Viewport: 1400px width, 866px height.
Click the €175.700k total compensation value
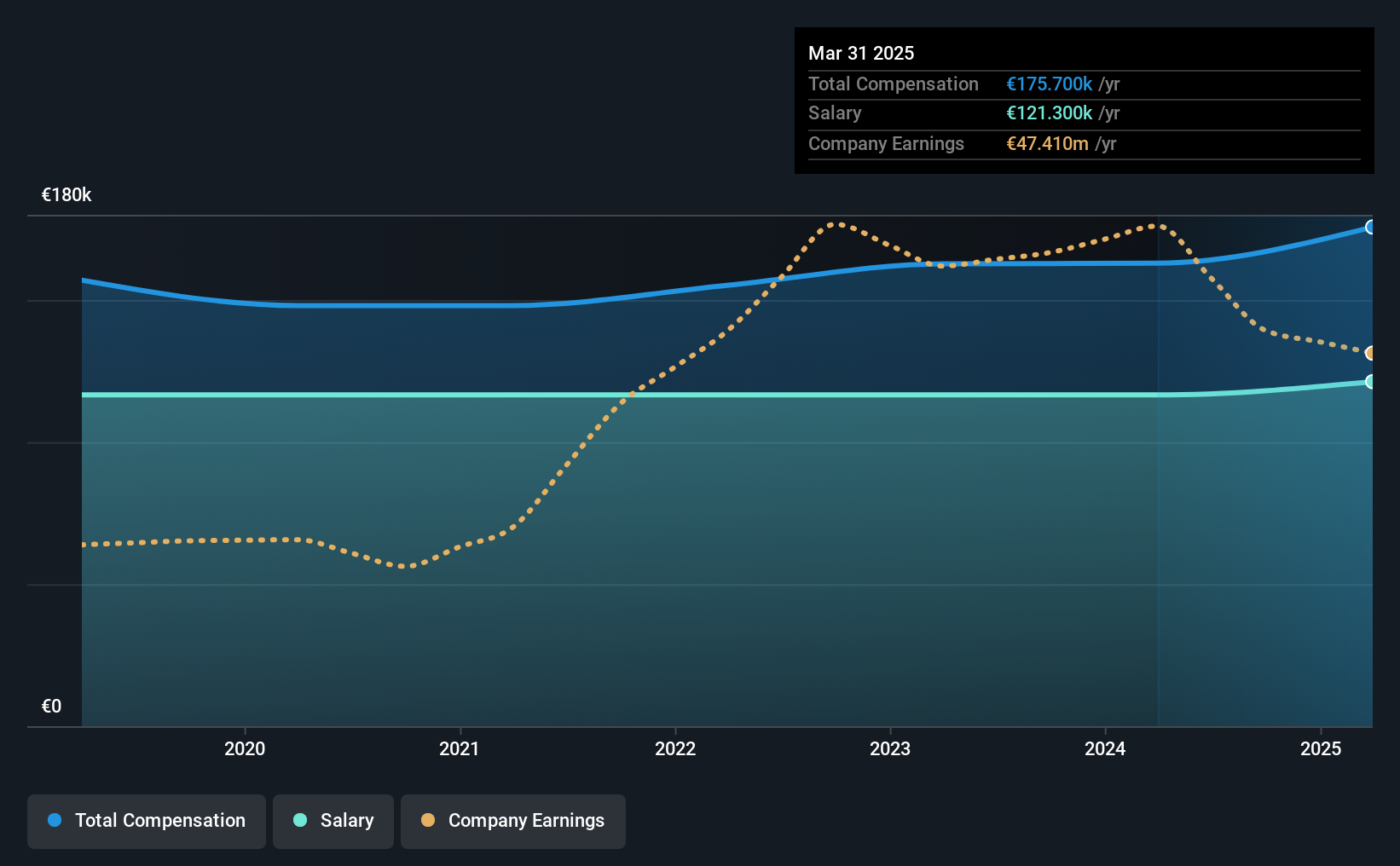click(x=1050, y=84)
